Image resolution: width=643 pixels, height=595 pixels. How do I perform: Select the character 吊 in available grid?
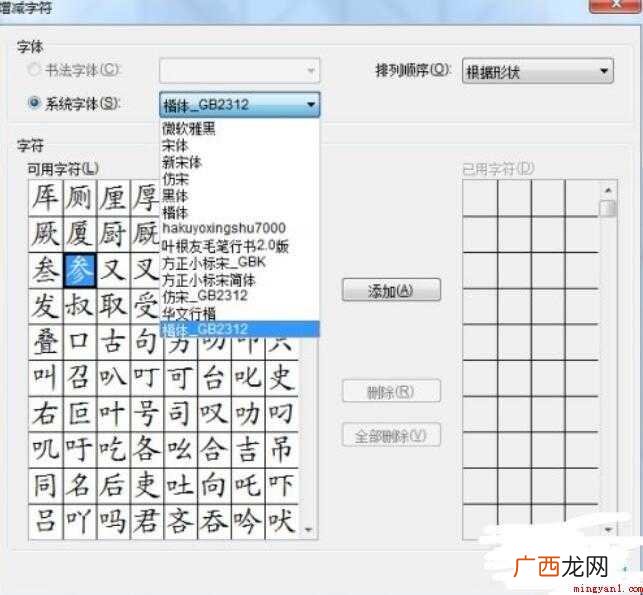(x=281, y=450)
